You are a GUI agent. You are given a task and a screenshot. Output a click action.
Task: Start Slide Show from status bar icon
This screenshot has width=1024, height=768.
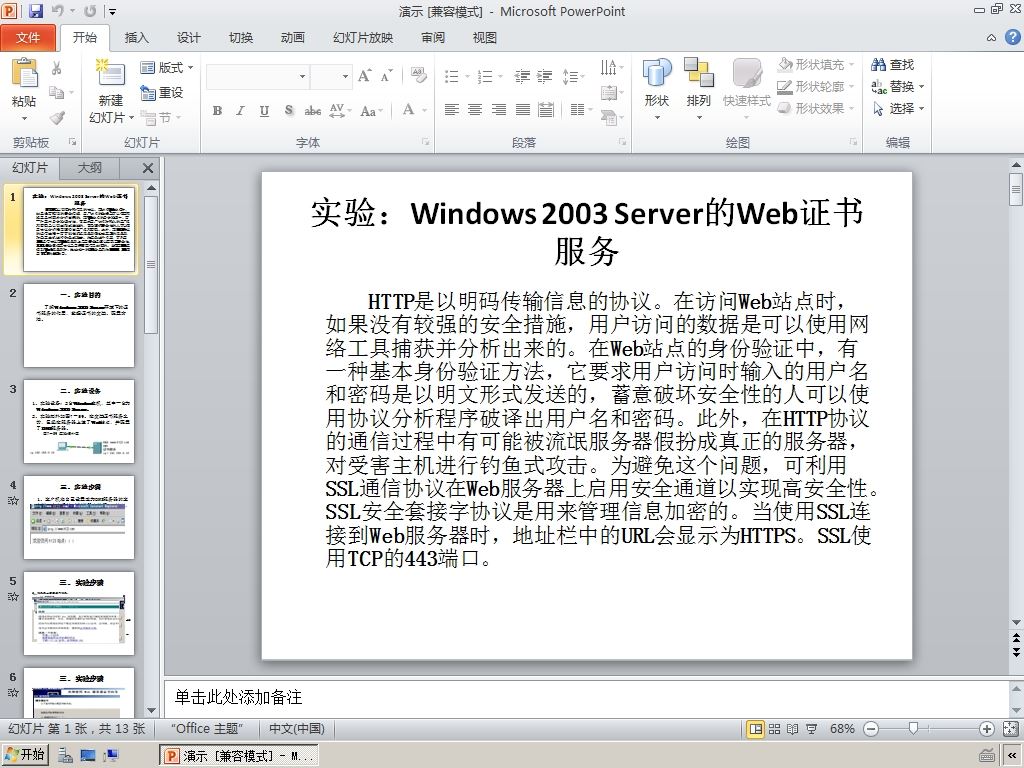811,729
